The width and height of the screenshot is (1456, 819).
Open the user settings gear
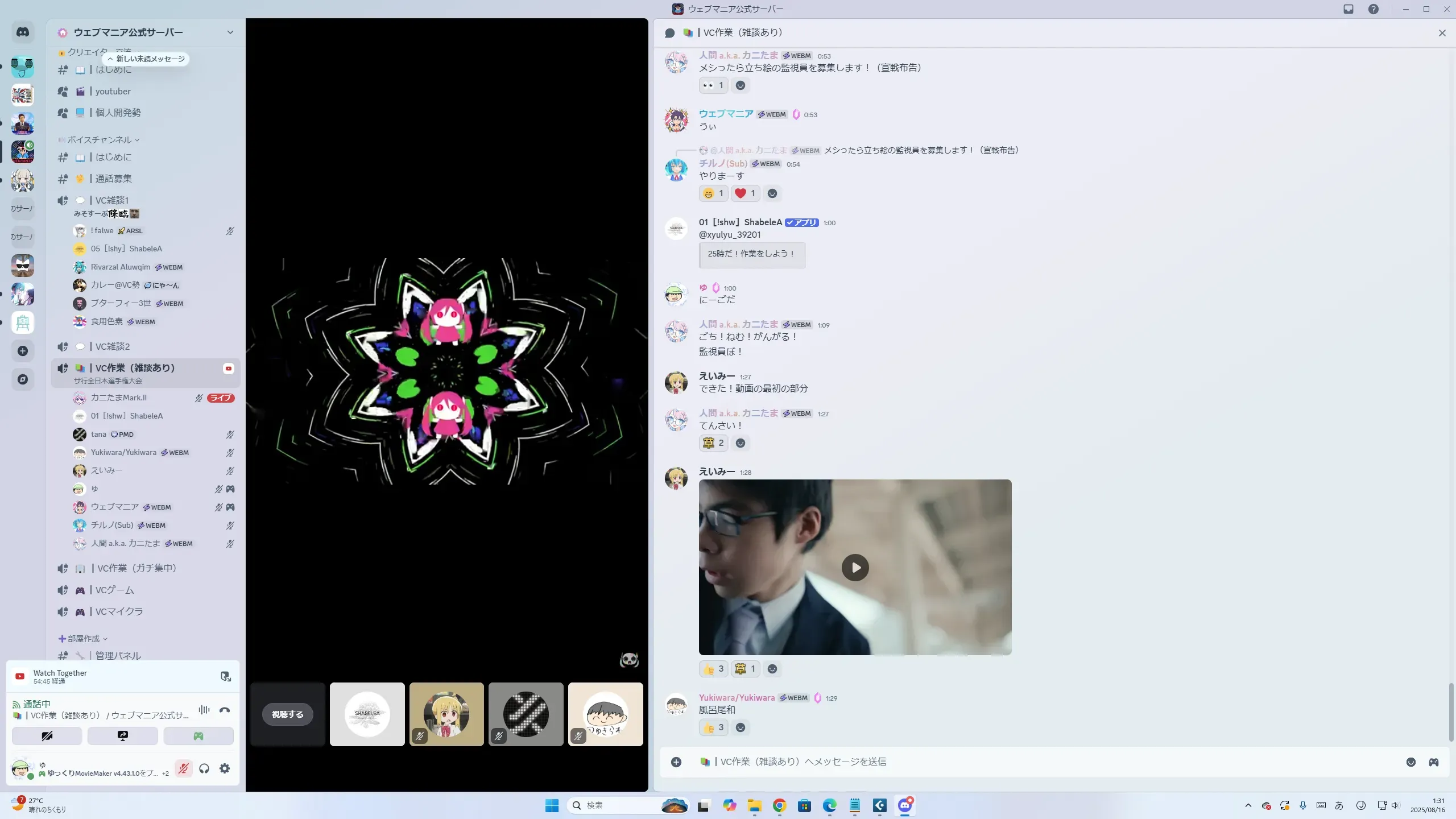(225, 768)
